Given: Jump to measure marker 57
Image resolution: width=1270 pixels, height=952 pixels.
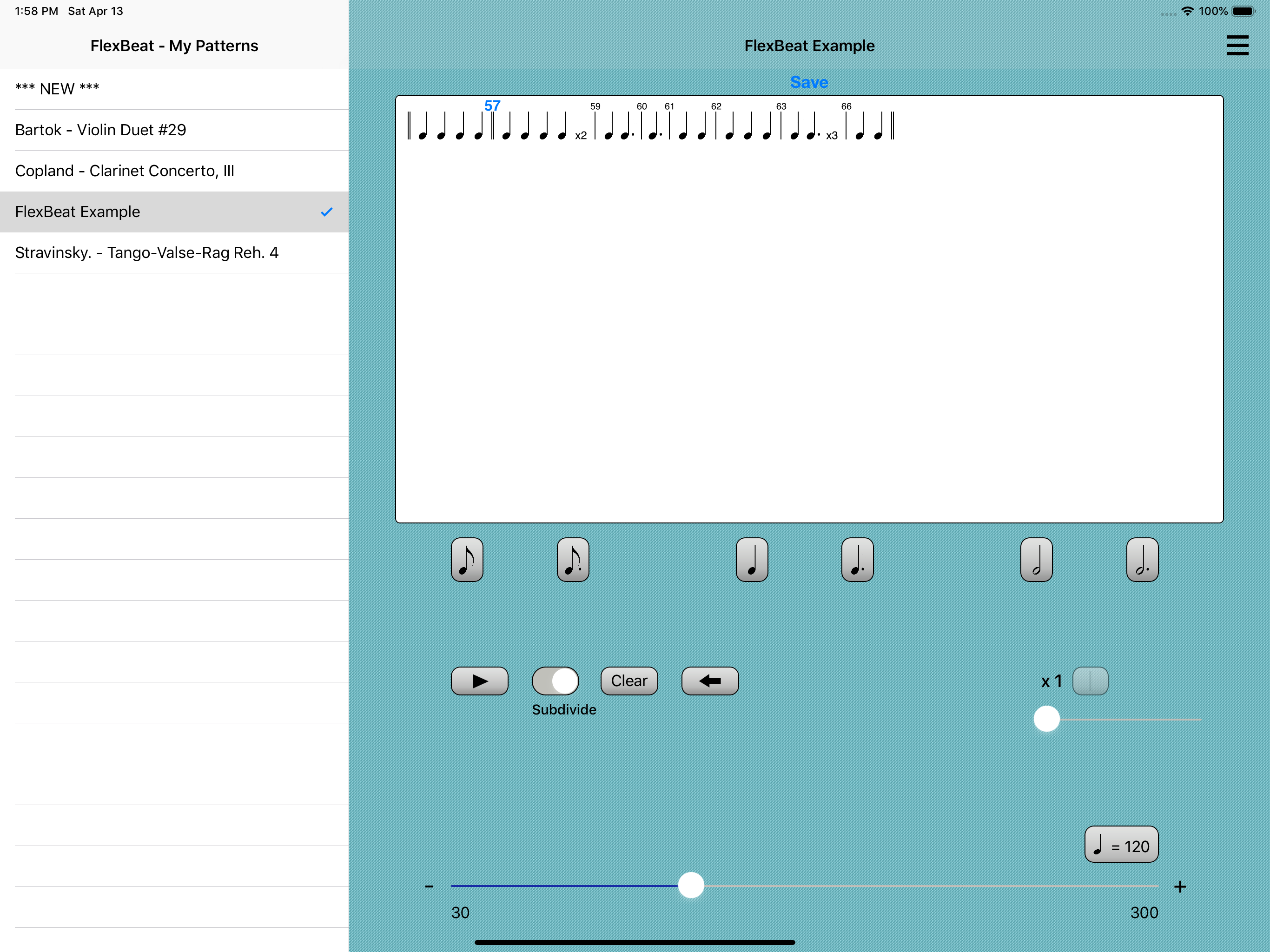Looking at the screenshot, I should click(492, 106).
